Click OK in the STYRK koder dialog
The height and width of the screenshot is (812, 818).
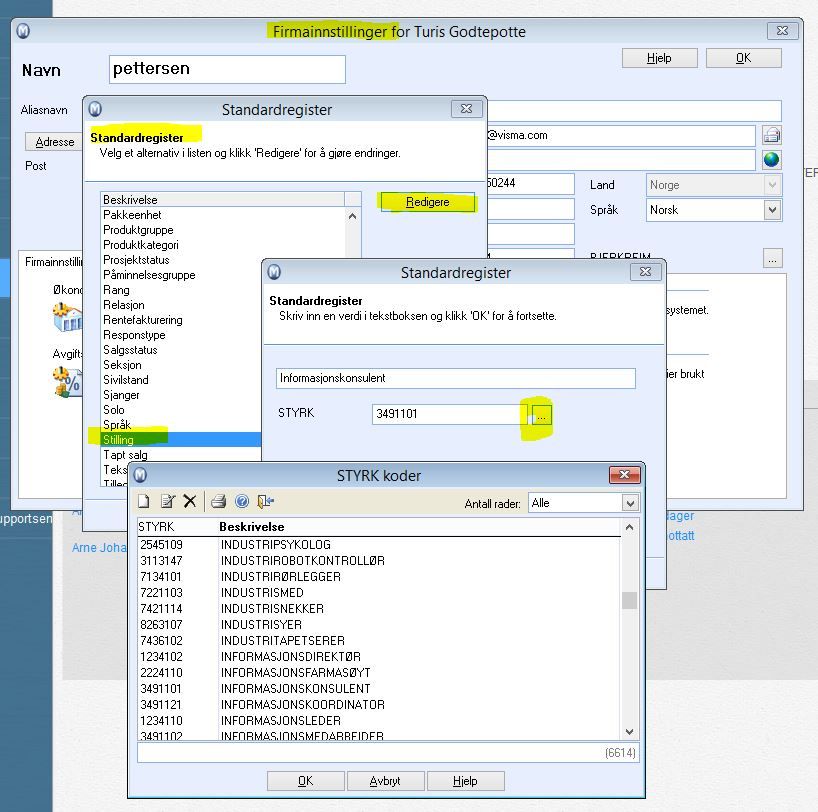[x=306, y=781]
